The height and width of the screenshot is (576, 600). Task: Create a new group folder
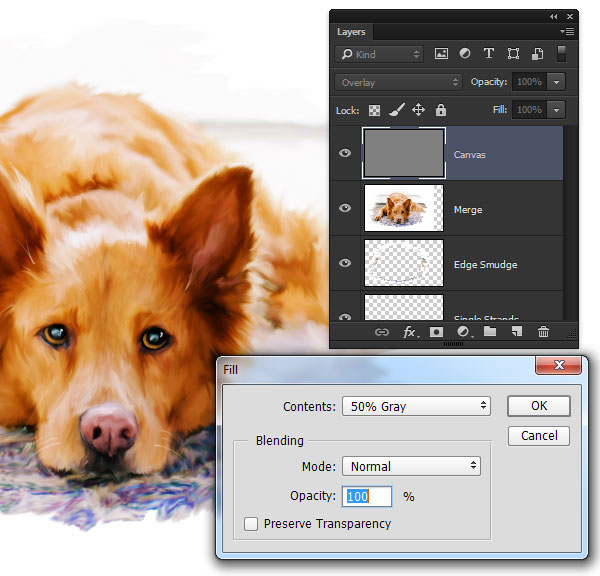[x=490, y=331]
